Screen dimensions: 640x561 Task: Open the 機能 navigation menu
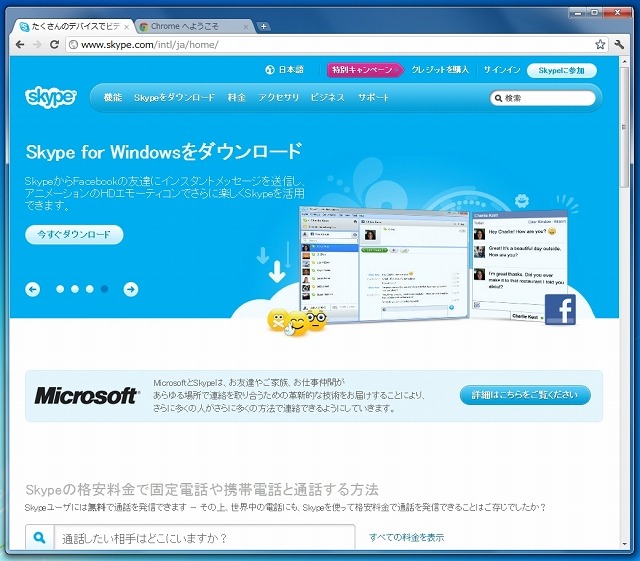113,97
